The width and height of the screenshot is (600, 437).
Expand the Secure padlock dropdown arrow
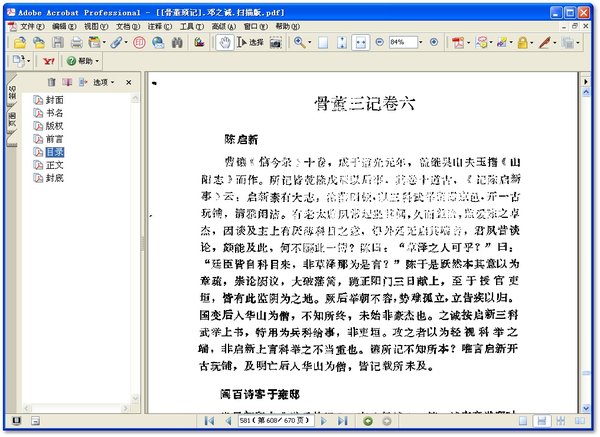click(532, 42)
